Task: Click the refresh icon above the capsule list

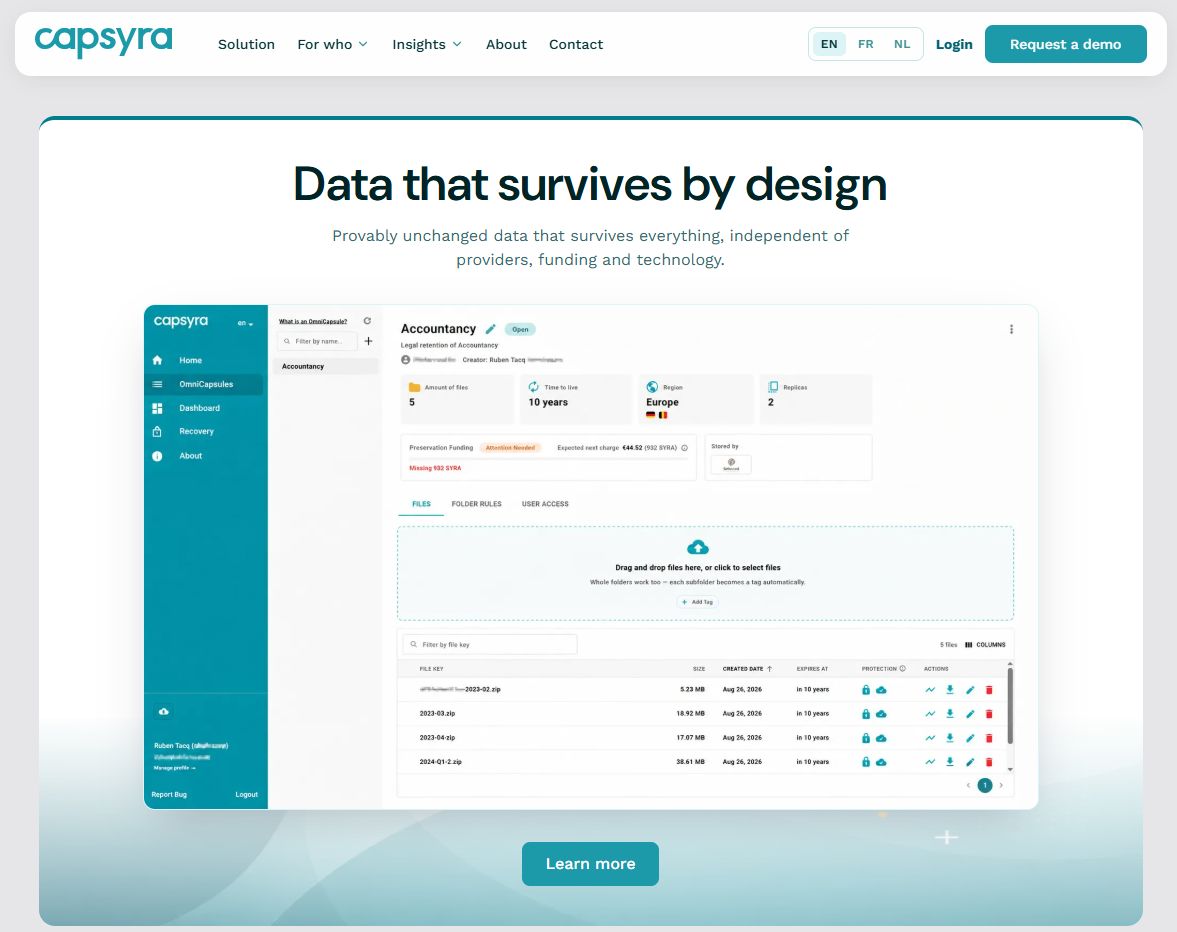Action: click(367, 321)
